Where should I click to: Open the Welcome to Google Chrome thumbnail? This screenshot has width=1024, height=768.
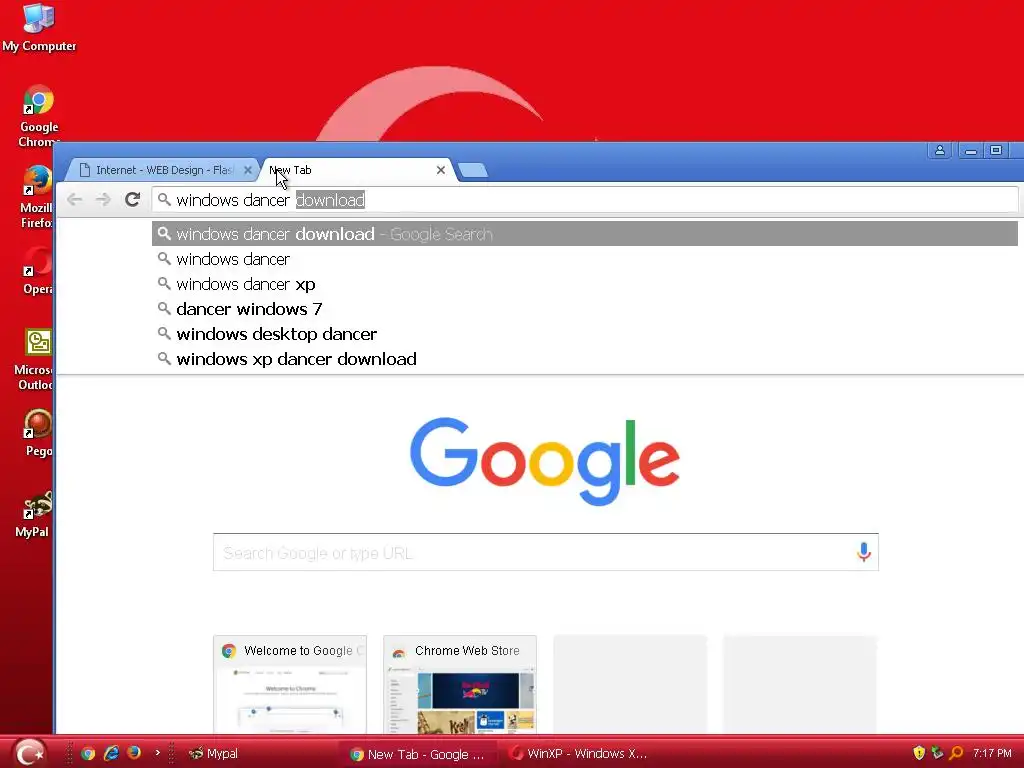pos(290,684)
